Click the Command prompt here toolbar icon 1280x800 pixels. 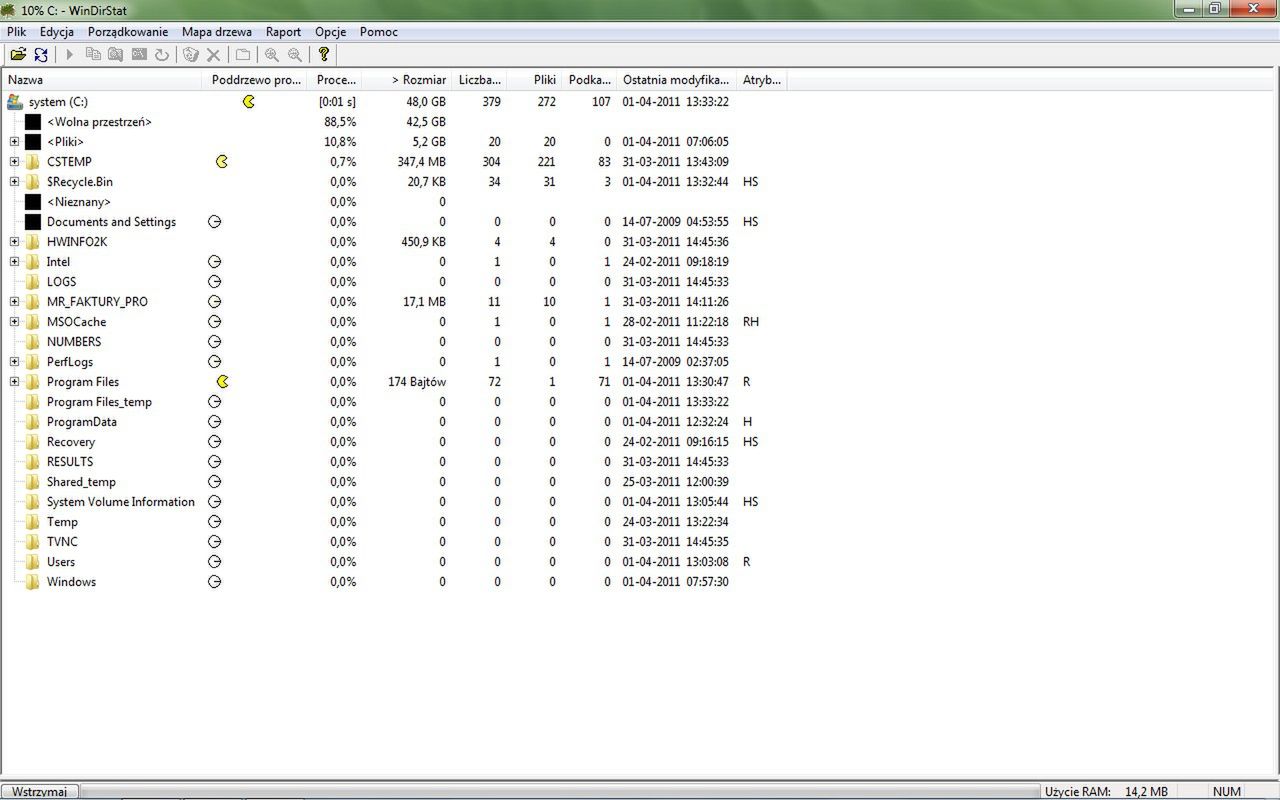tap(139, 55)
